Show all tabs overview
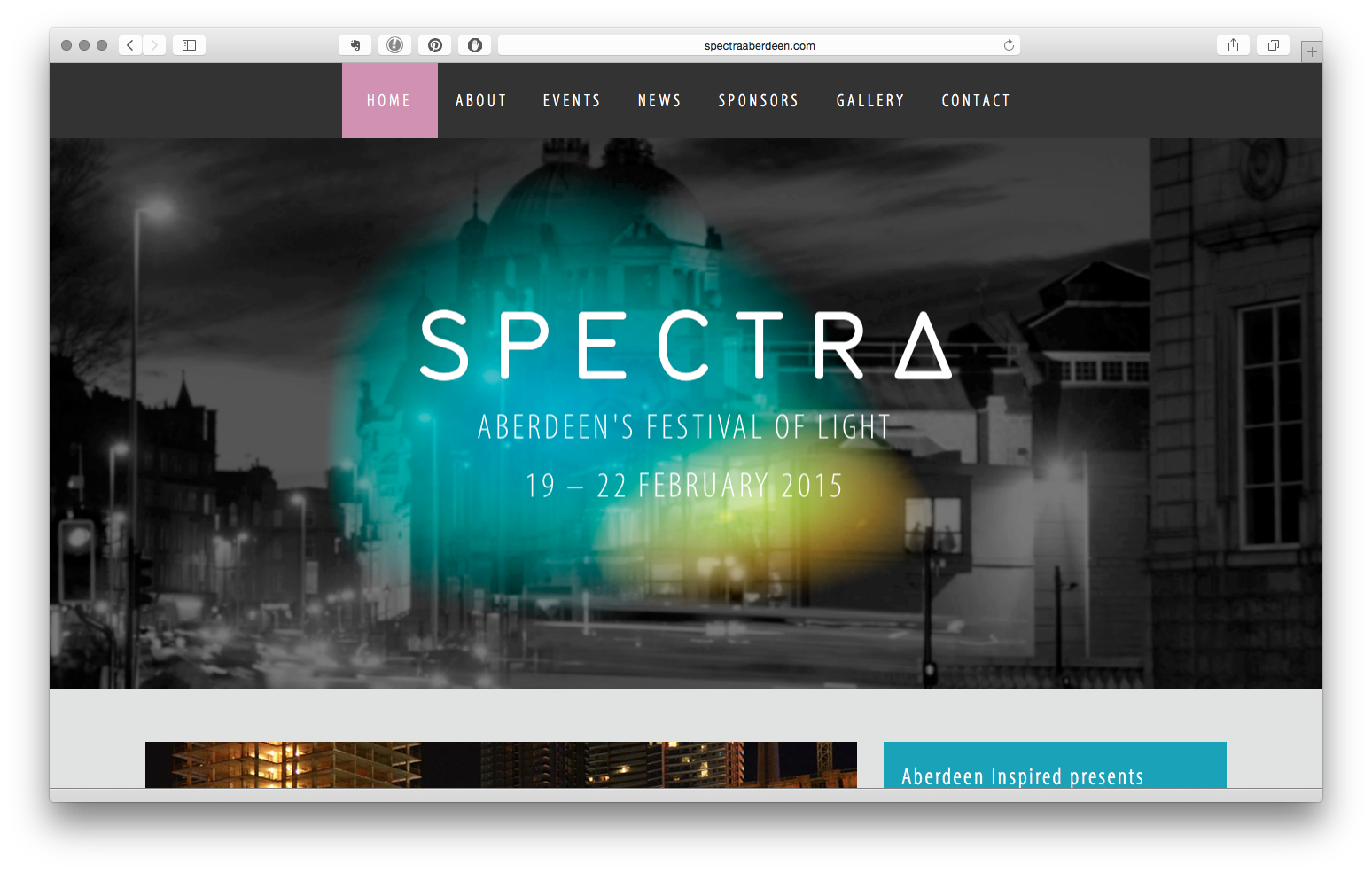The height and width of the screenshot is (873, 1372). click(x=1273, y=45)
